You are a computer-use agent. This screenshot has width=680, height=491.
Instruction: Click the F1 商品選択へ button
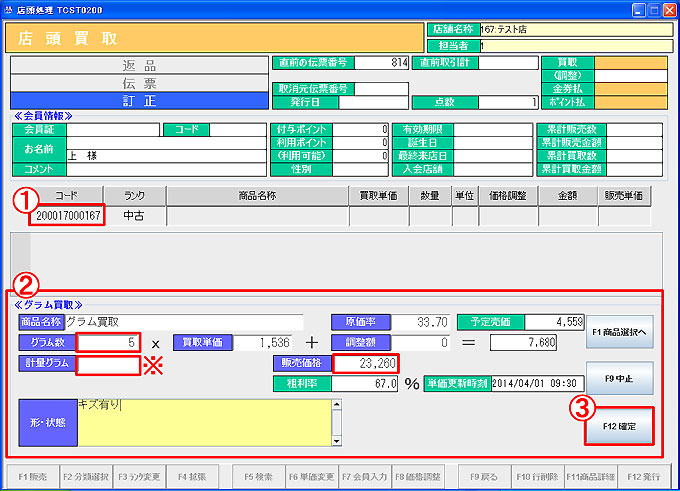[x=620, y=331]
